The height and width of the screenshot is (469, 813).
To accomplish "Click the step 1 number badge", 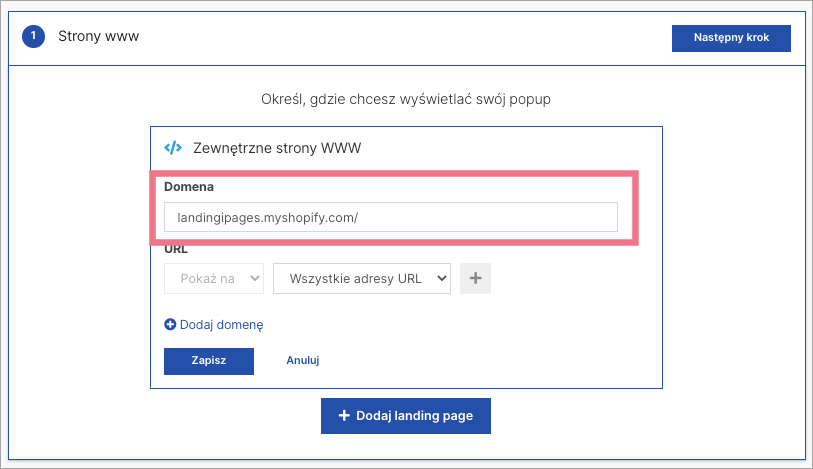I will click(33, 37).
